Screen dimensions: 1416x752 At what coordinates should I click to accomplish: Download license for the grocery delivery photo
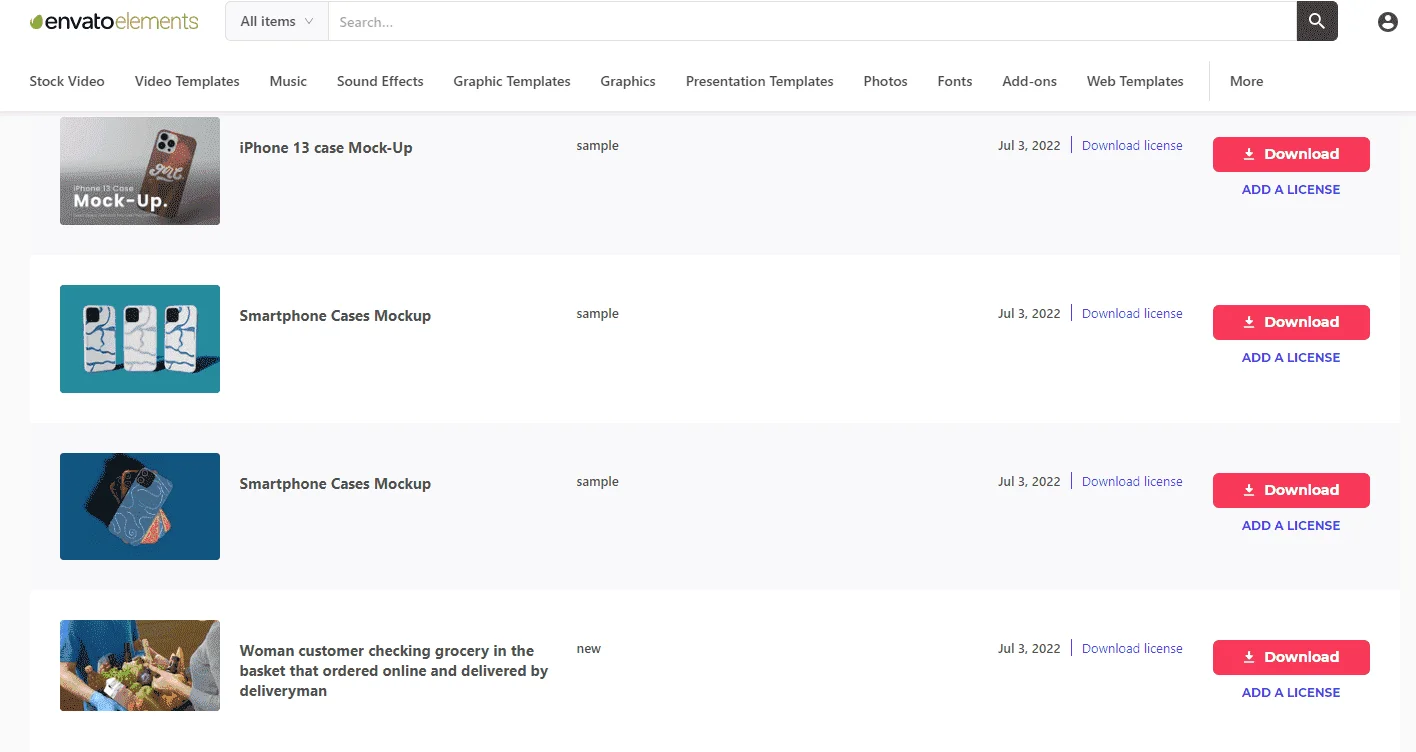tap(1132, 648)
